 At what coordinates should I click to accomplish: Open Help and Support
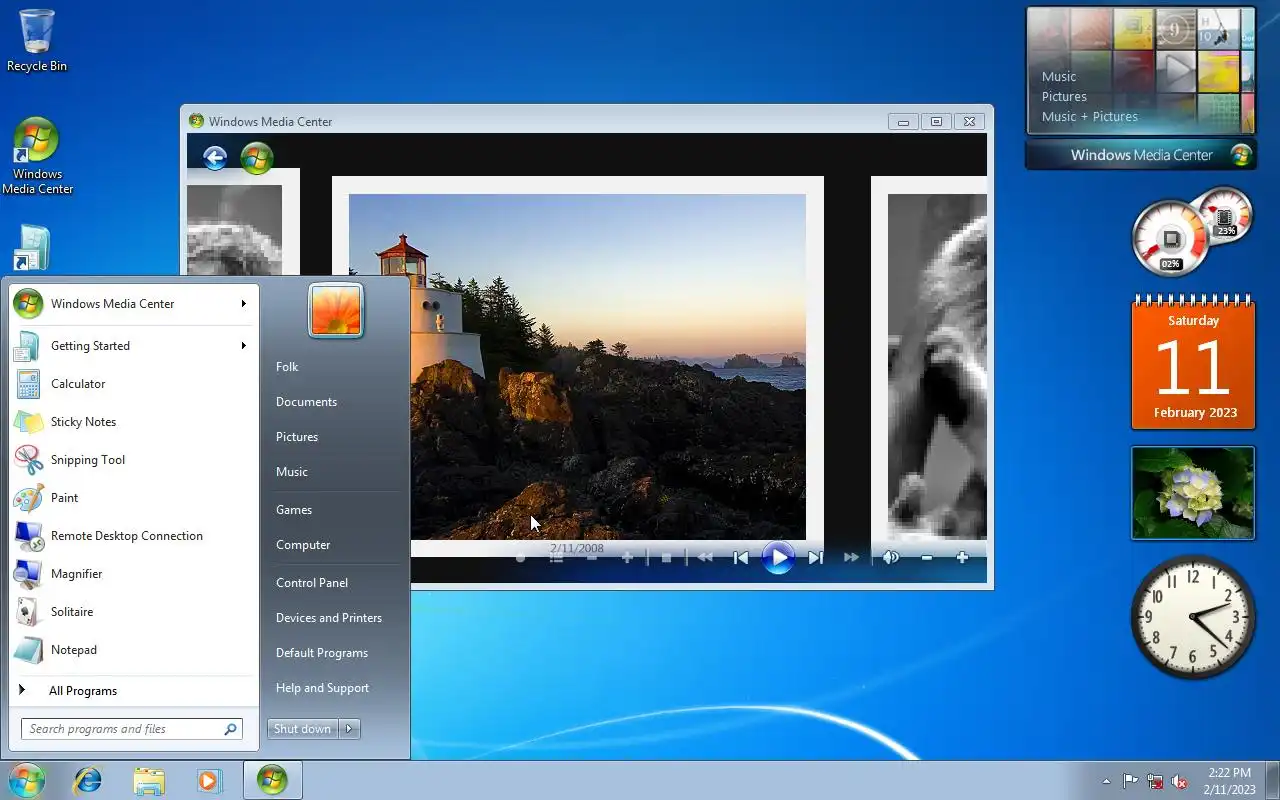[x=322, y=688]
